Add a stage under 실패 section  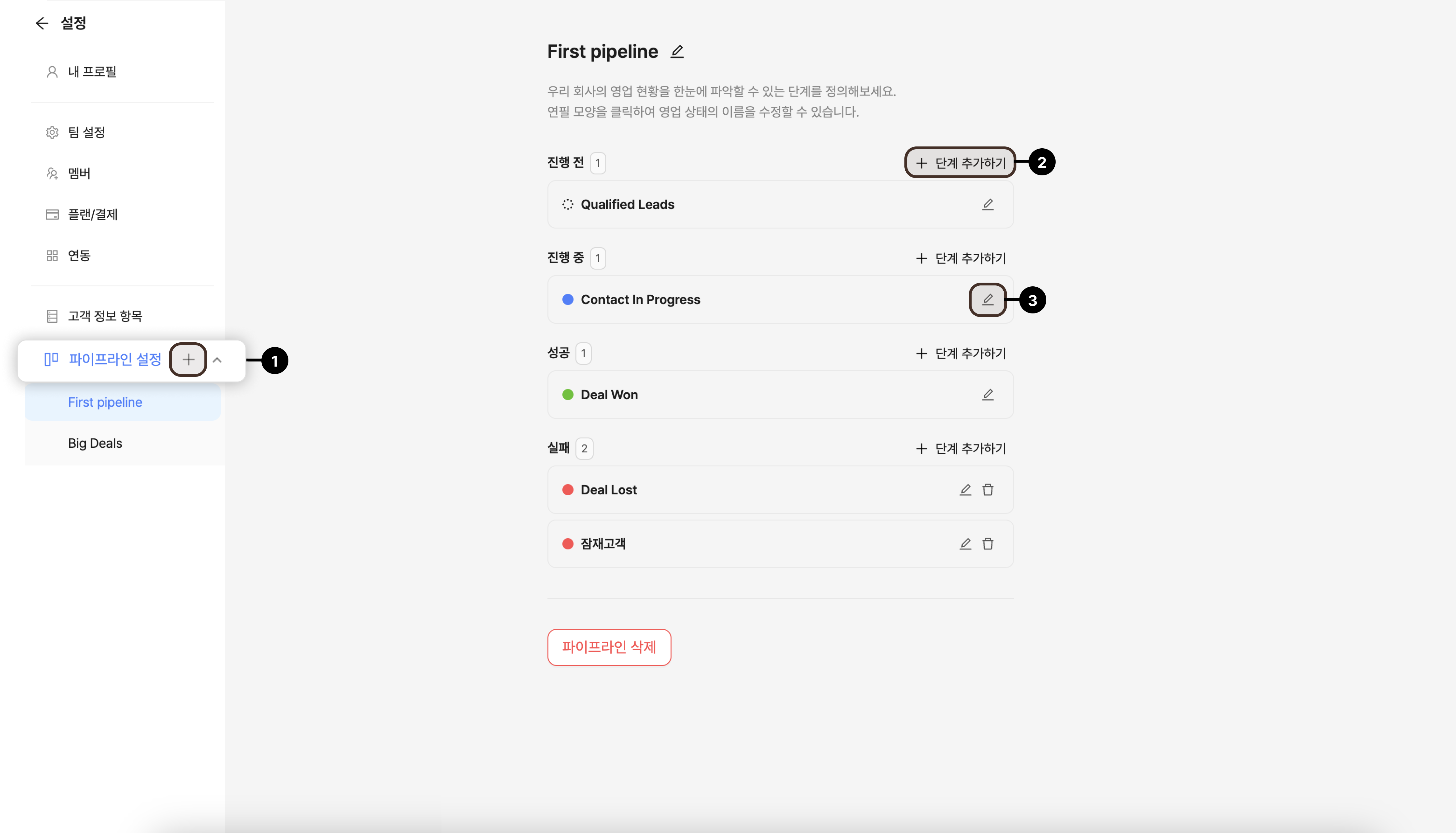point(960,449)
